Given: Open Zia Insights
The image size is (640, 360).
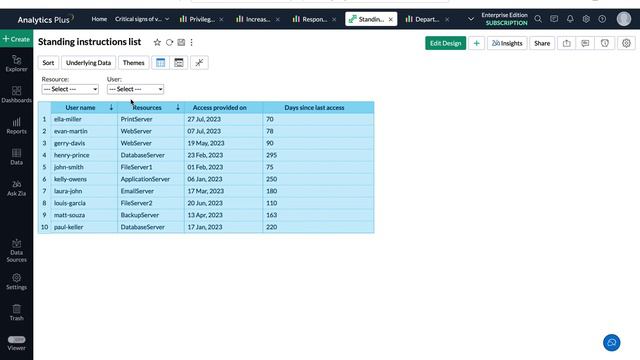Looking at the screenshot, I should 507,43.
